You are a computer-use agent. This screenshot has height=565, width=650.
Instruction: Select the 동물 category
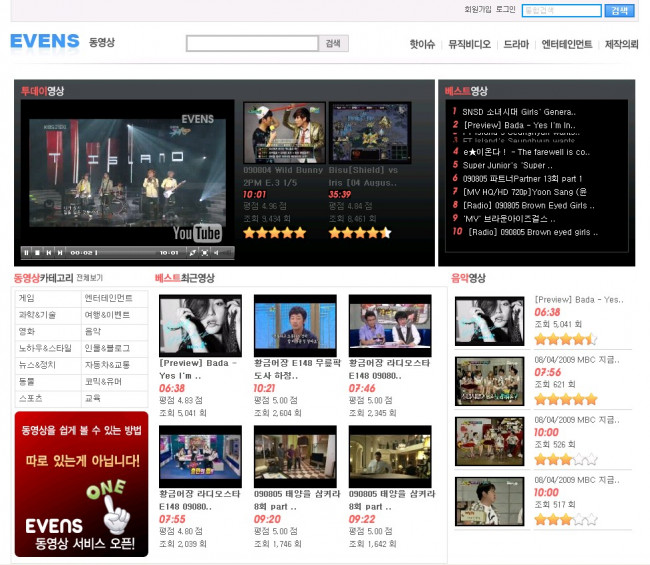[27, 382]
